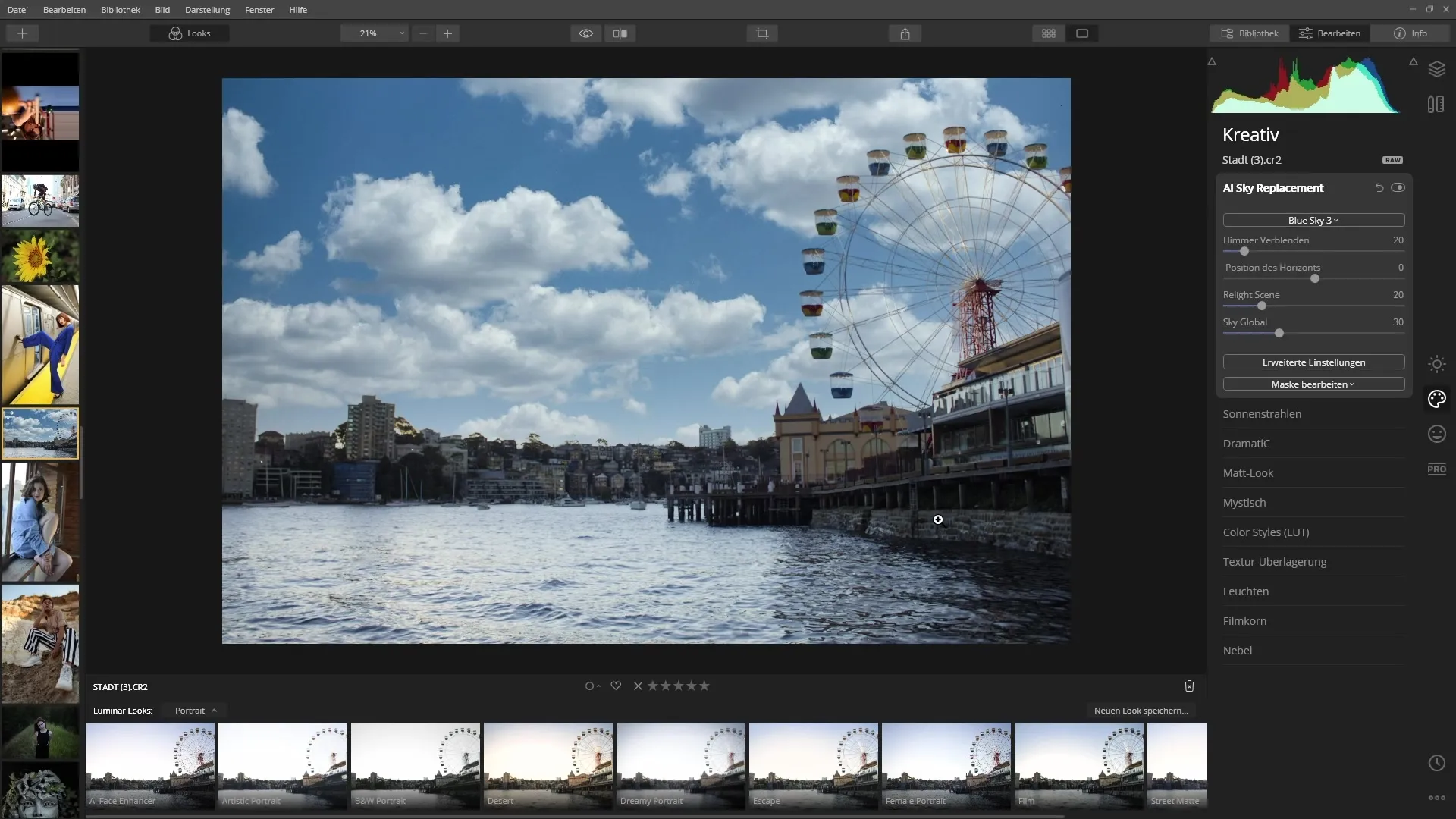The width and height of the screenshot is (1456, 819).
Task: Open the color label circle selector
Action: [x=592, y=686]
